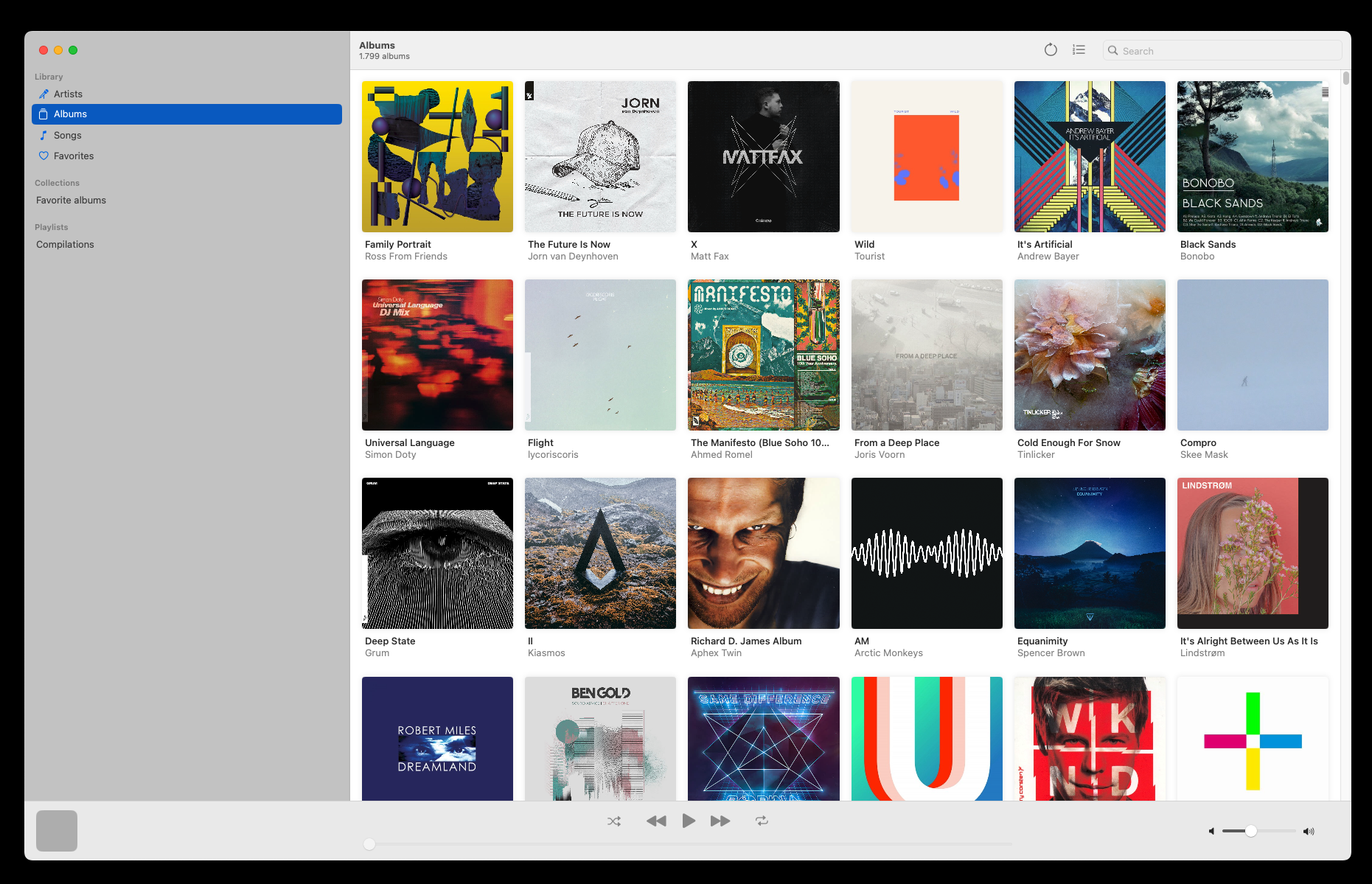
Task: Open Arctic Monkeys AM album cover
Action: 927,553
